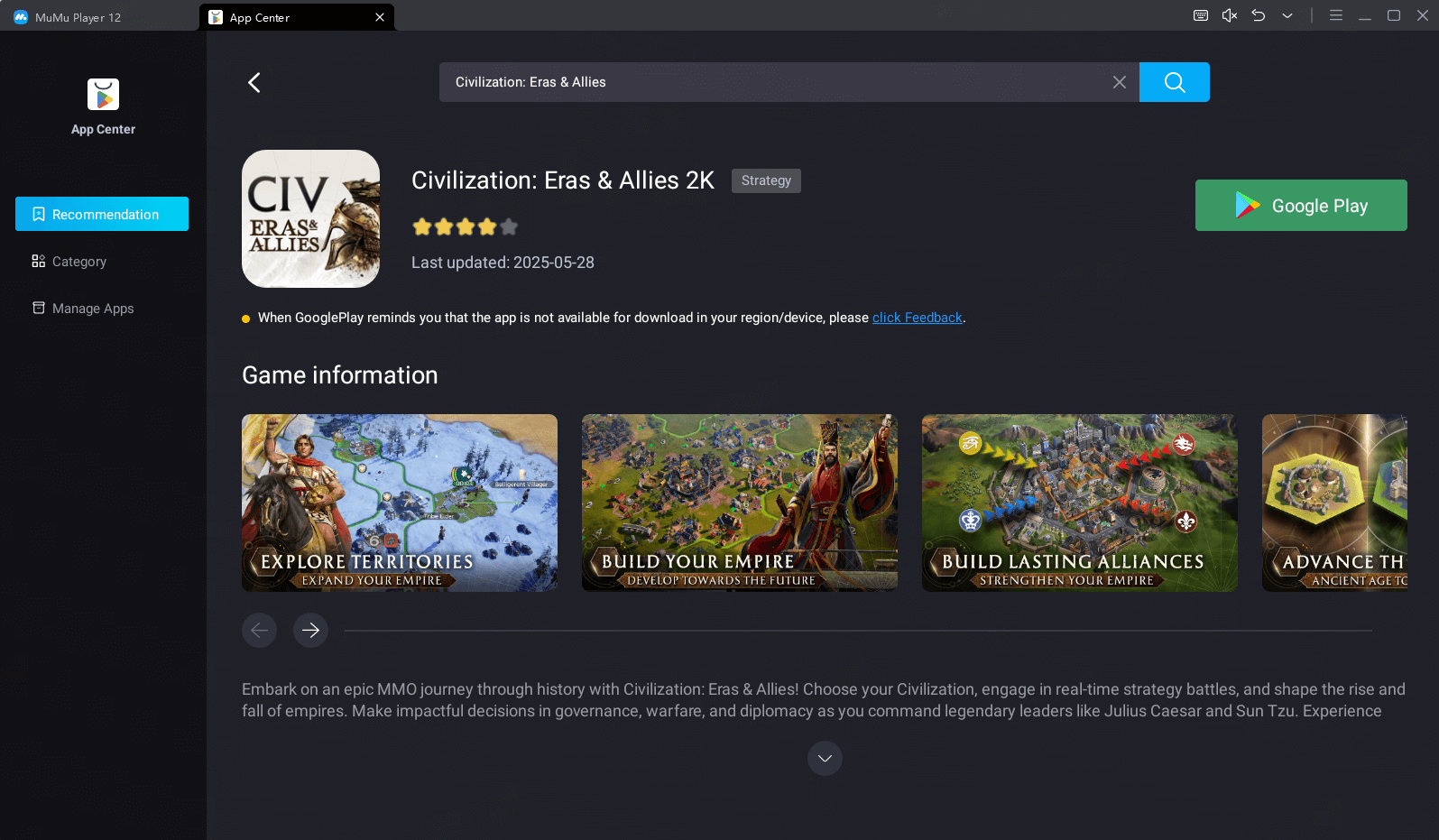This screenshot has width=1439, height=840.
Task: Close the App Center tab
Action: click(380, 17)
